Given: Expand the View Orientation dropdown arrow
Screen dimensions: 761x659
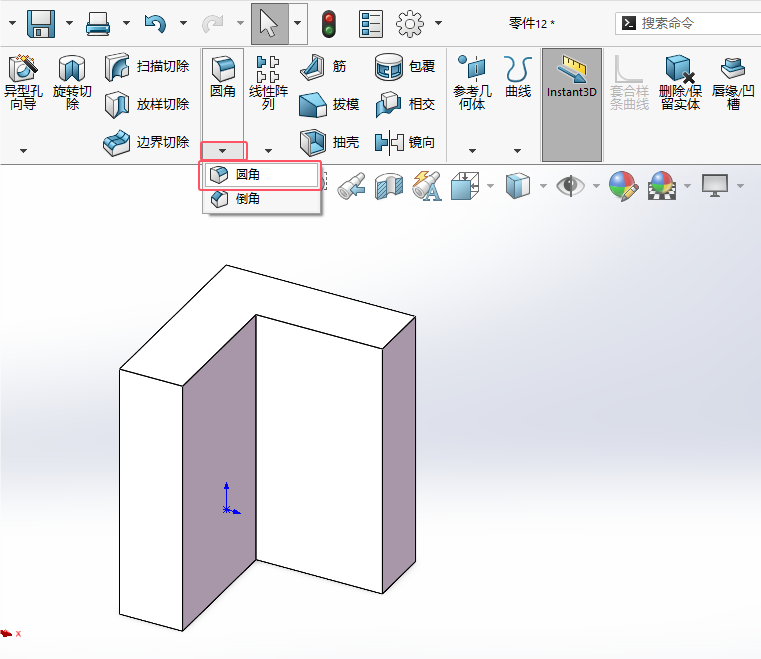Looking at the screenshot, I should [490, 186].
